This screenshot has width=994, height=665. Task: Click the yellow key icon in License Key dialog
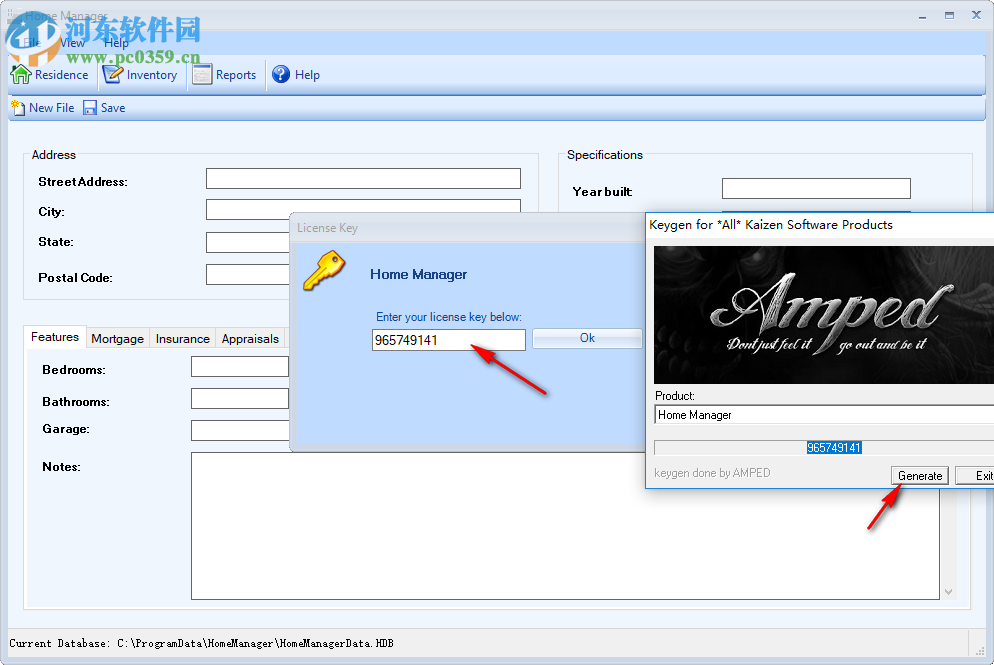324,270
